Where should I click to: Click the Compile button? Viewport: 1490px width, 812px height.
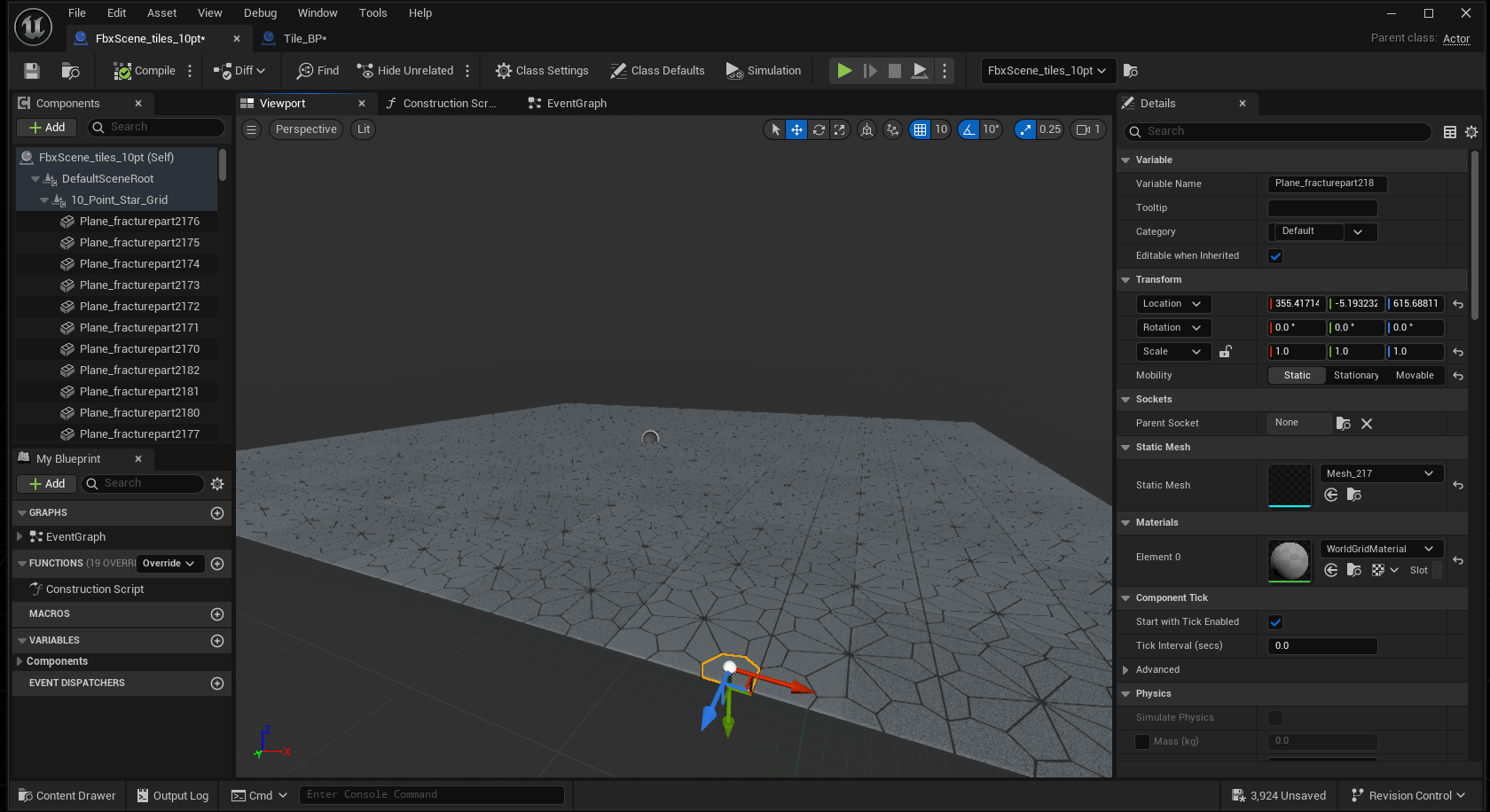pyautogui.click(x=145, y=71)
